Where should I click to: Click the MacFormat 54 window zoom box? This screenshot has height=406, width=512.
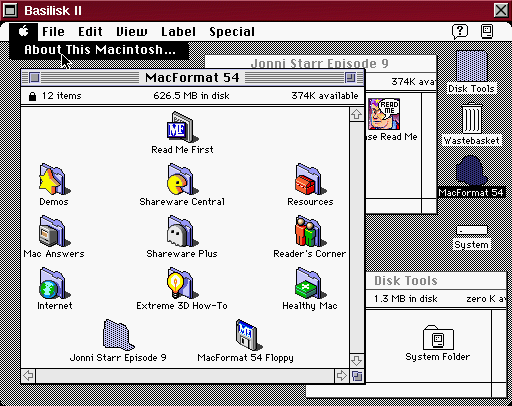pyautogui.click(x=350, y=78)
